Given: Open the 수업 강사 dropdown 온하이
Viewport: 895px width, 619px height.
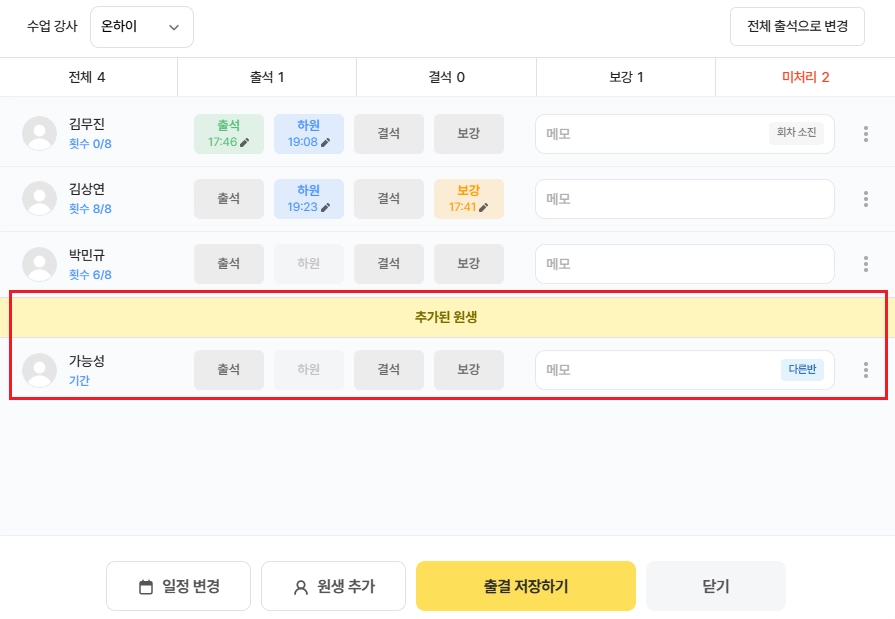Looking at the screenshot, I should point(141,27).
